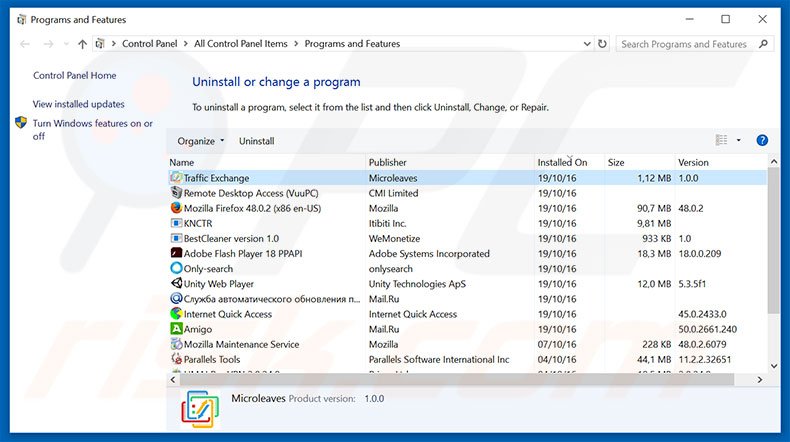The width and height of the screenshot is (790, 442).
Task: Sort by the Size column header
Action: point(640,162)
